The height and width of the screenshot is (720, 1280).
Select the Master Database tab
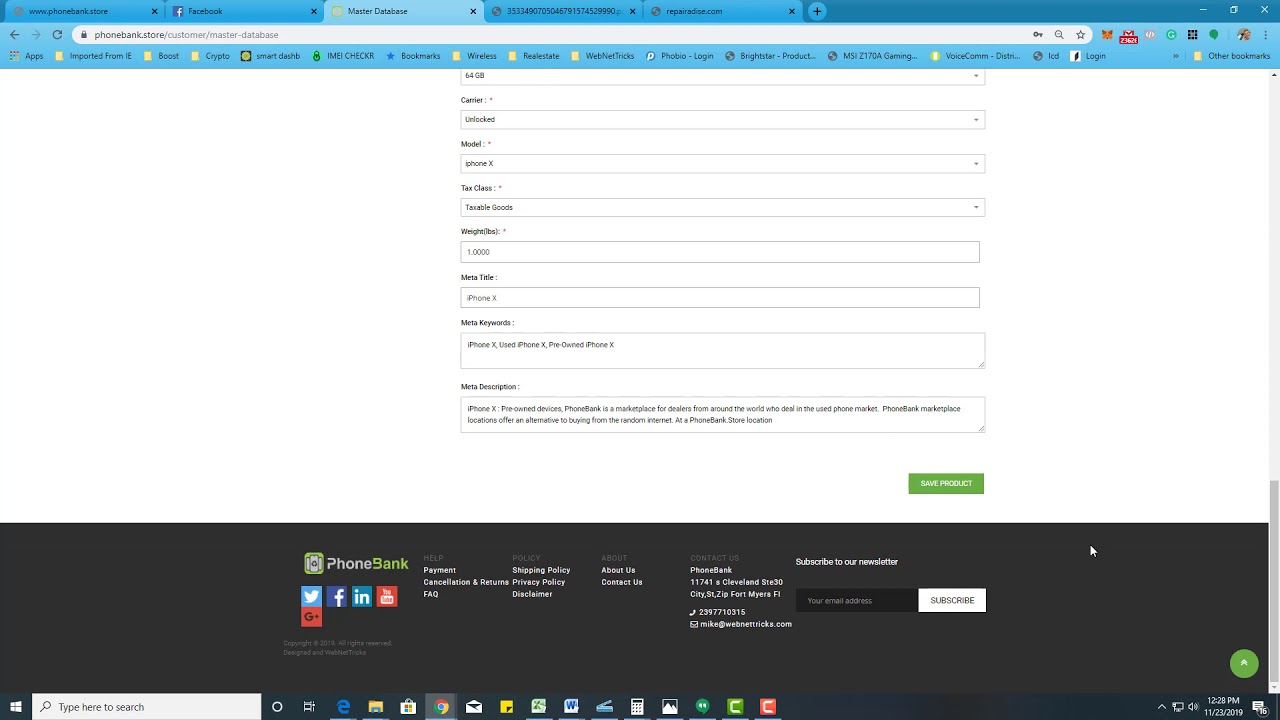[403, 11]
